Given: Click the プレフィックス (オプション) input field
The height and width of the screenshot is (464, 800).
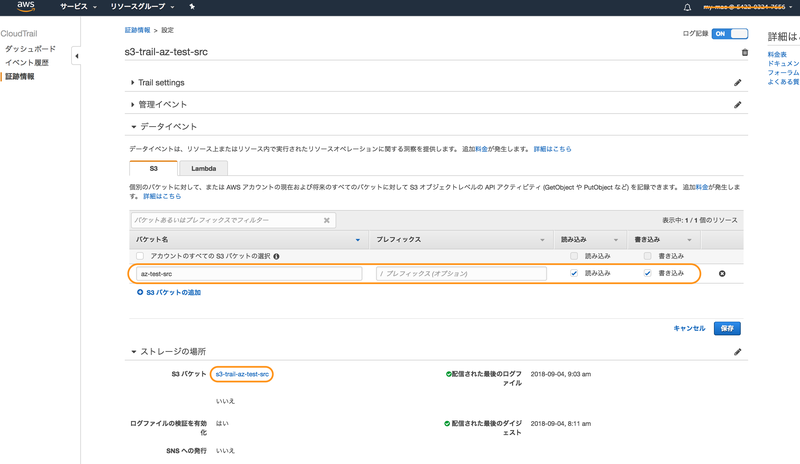Looking at the screenshot, I should [x=461, y=274].
